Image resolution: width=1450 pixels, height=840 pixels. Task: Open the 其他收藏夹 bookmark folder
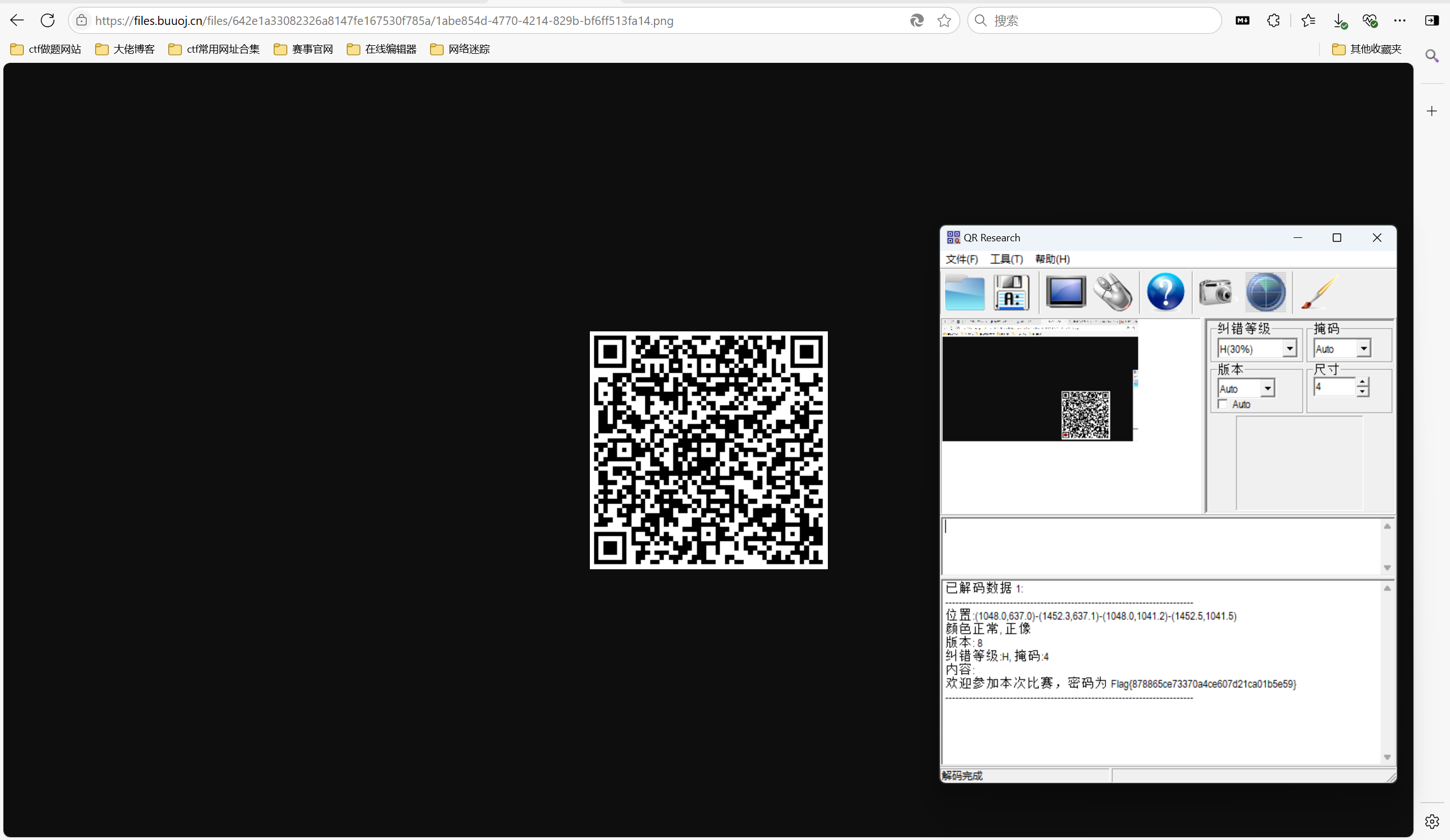click(x=1367, y=49)
